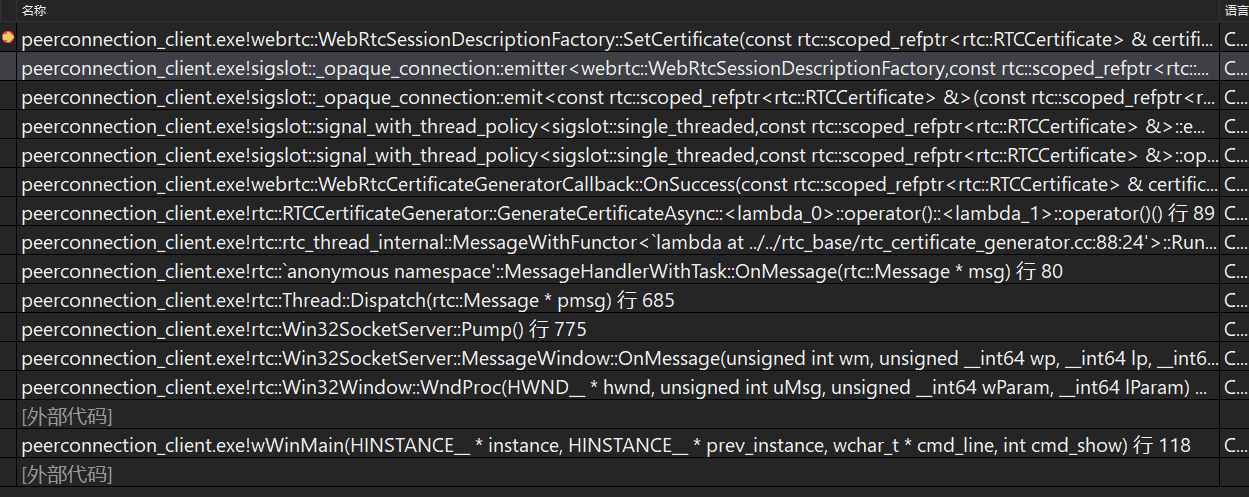The image size is (1249, 497).
Task: Select the GenerateCertificateAsync lambda frame at 行 89
Action: tap(618, 214)
